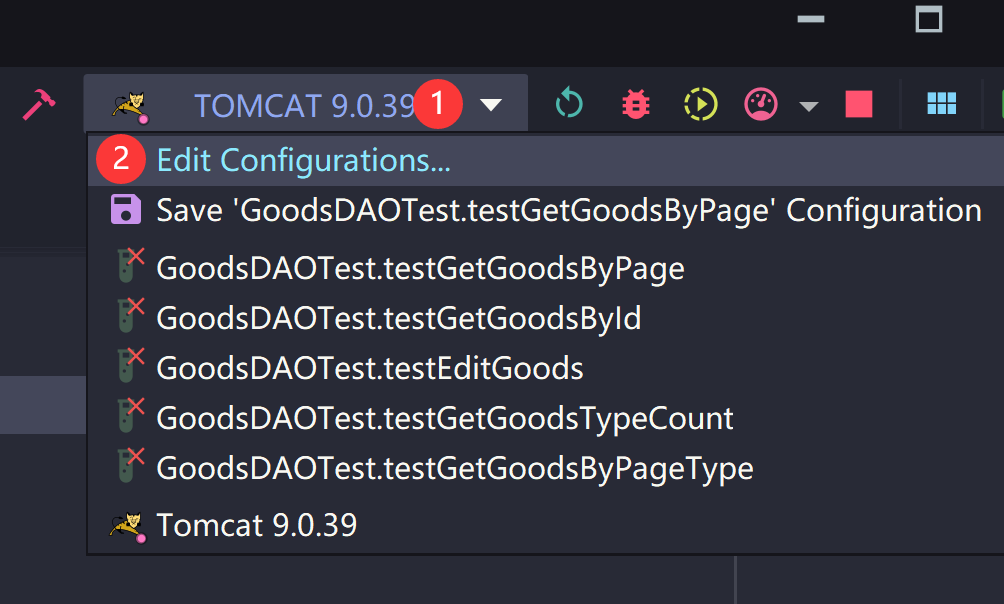Pick the GoodsDAOTest.testGetGoodsTypeCount configuration

tap(444, 418)
